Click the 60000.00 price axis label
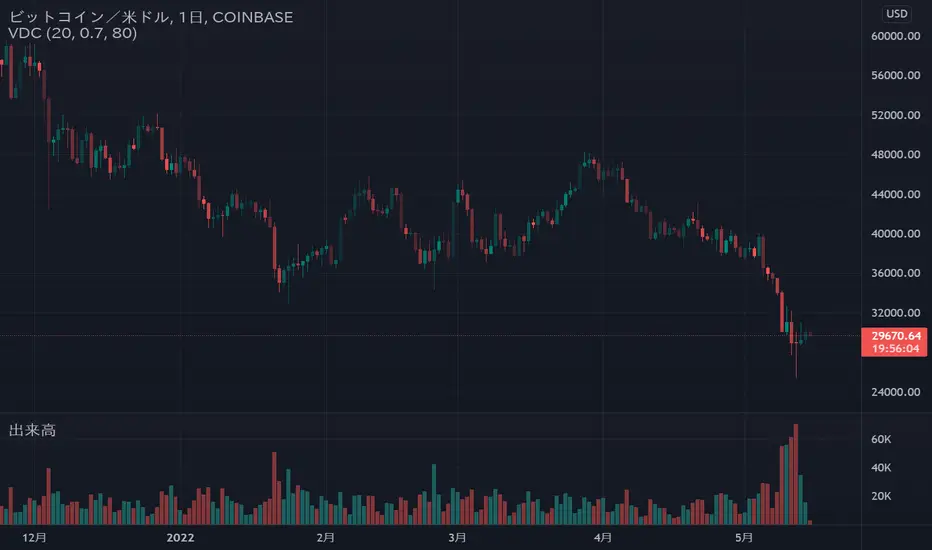The image size is (932, 550). 895,36
